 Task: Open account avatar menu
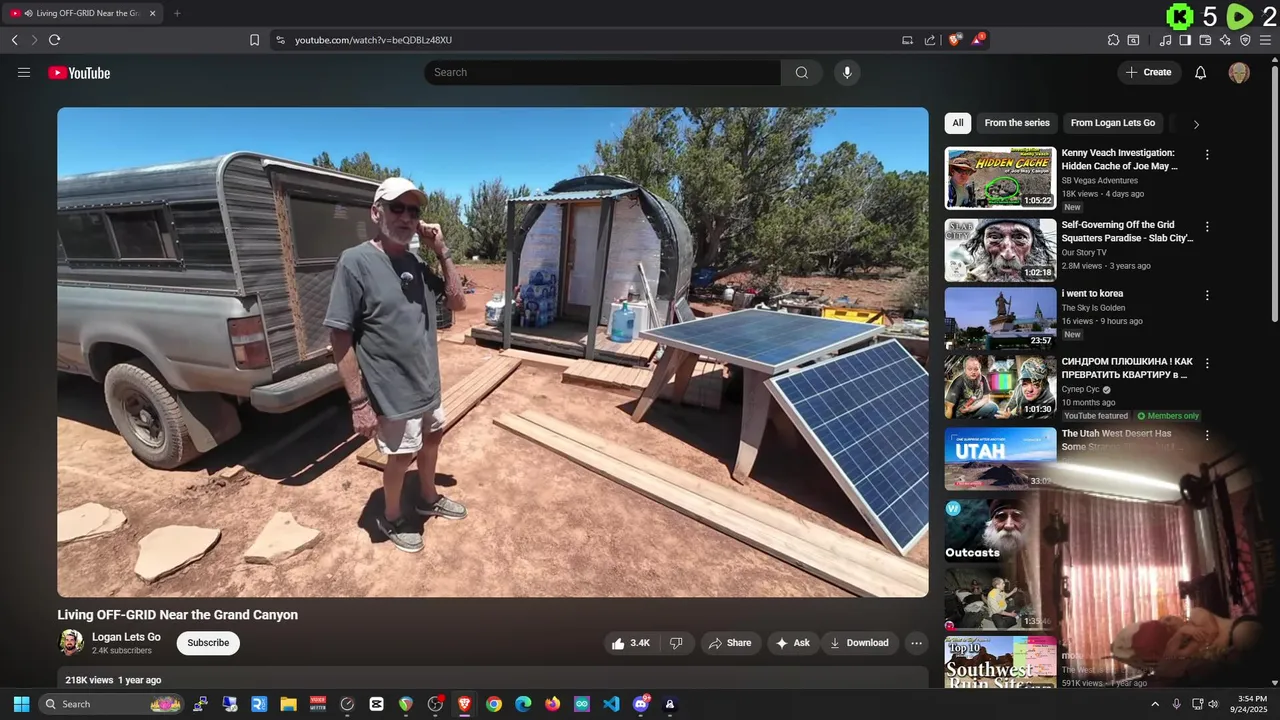pos(1239,72)
